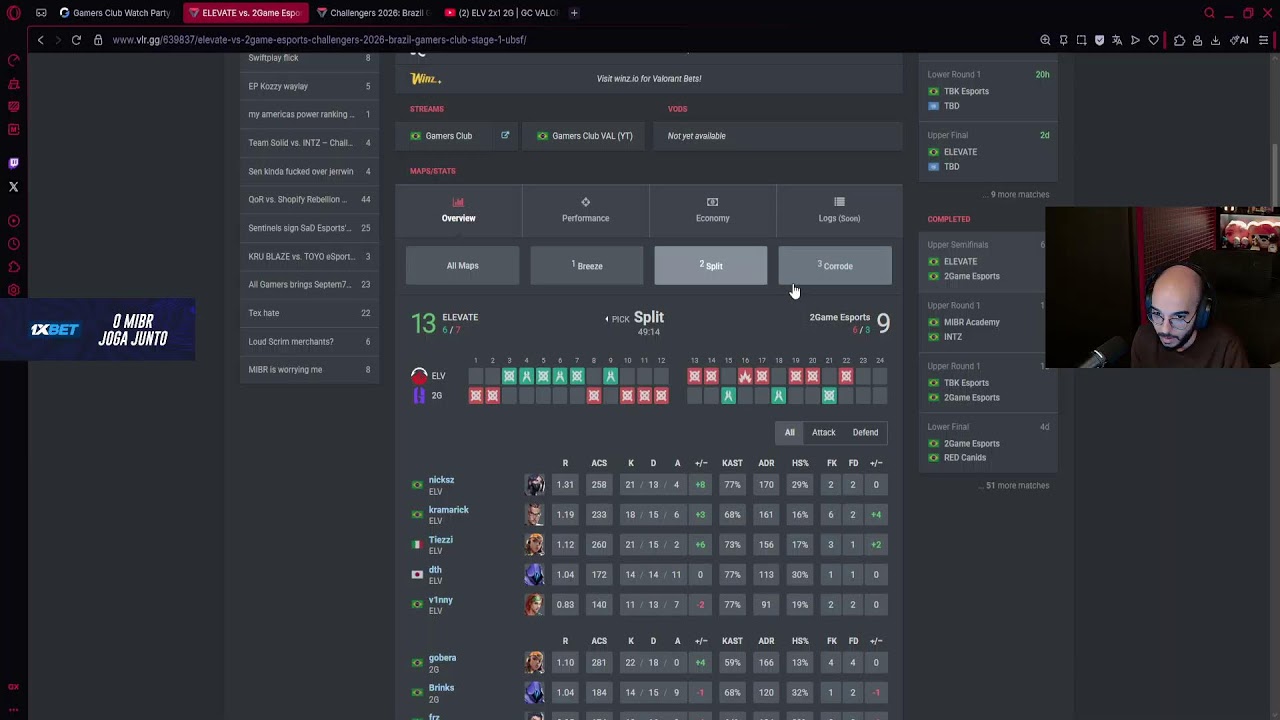The height and width of the screenshot is (720, 1280).
Task: Visit the winz.io Valorant Bets ad link
Action: (649, 79)
